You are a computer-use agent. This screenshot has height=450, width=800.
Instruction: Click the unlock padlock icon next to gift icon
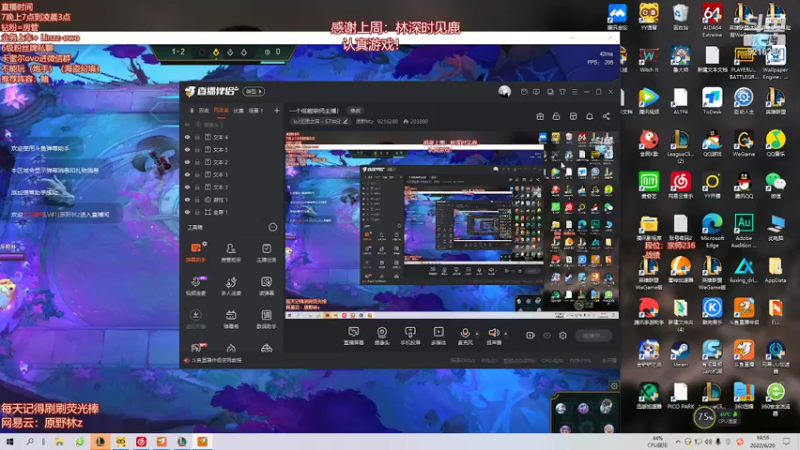[556, 116]
